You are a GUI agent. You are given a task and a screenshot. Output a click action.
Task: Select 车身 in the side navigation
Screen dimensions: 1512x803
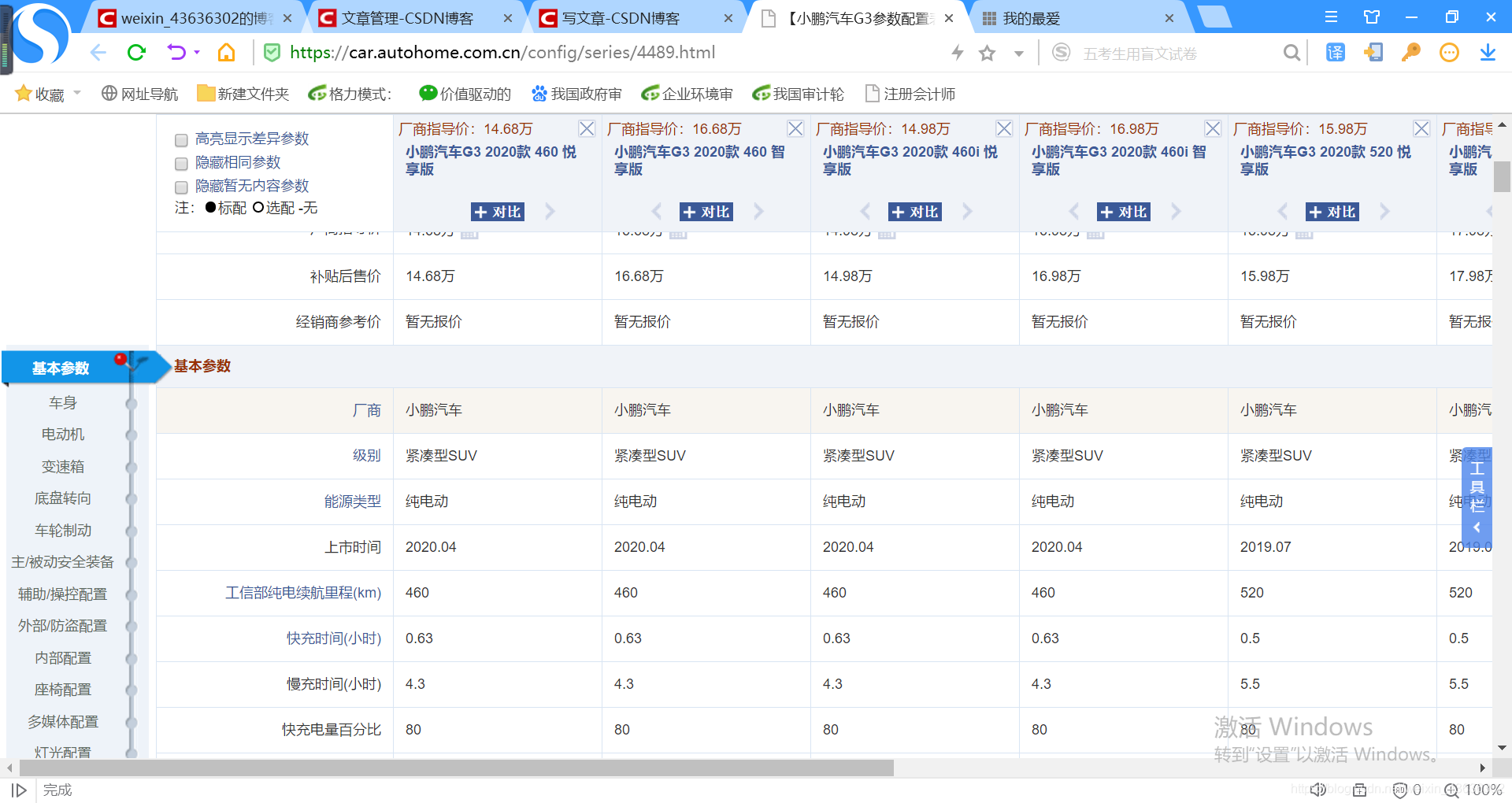pos(63,403)
